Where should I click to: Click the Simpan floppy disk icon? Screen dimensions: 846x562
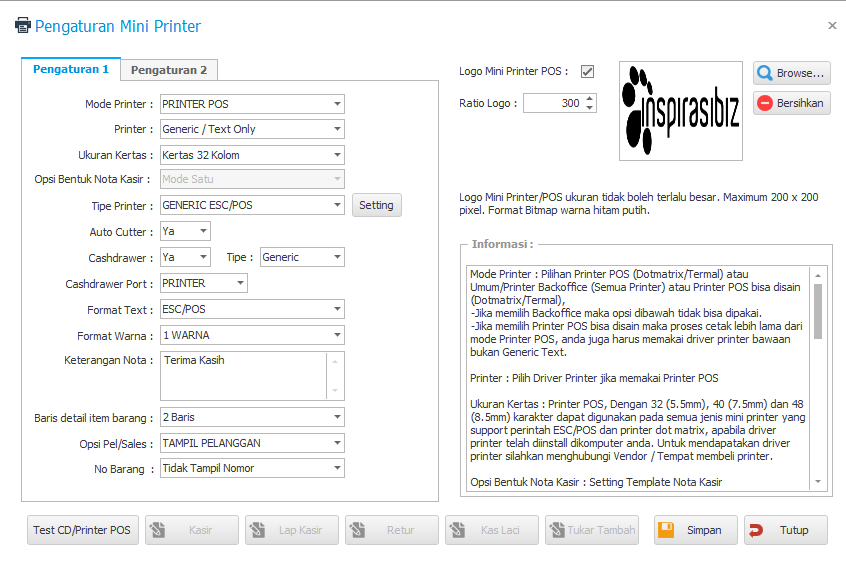(666, 530)
